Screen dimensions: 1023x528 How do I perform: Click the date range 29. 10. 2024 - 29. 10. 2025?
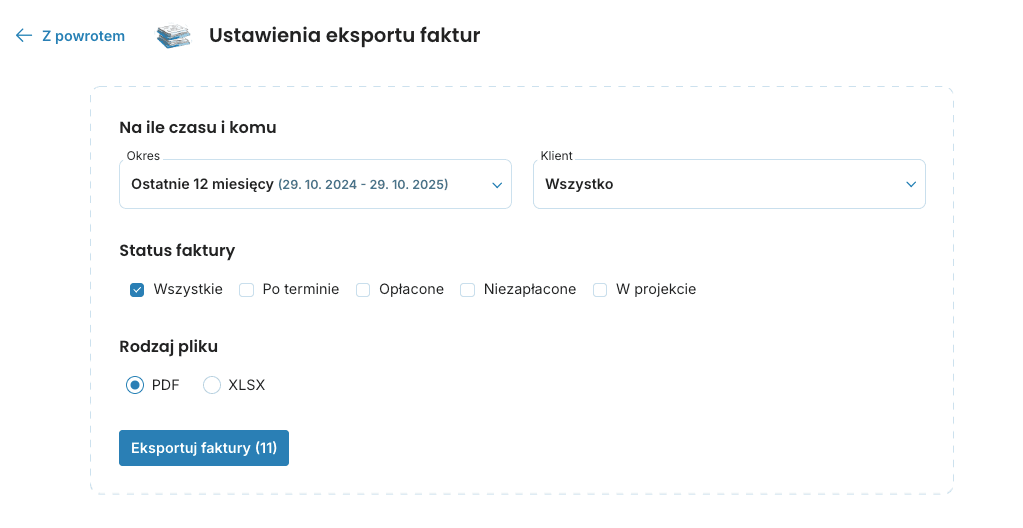coord(363,185)
